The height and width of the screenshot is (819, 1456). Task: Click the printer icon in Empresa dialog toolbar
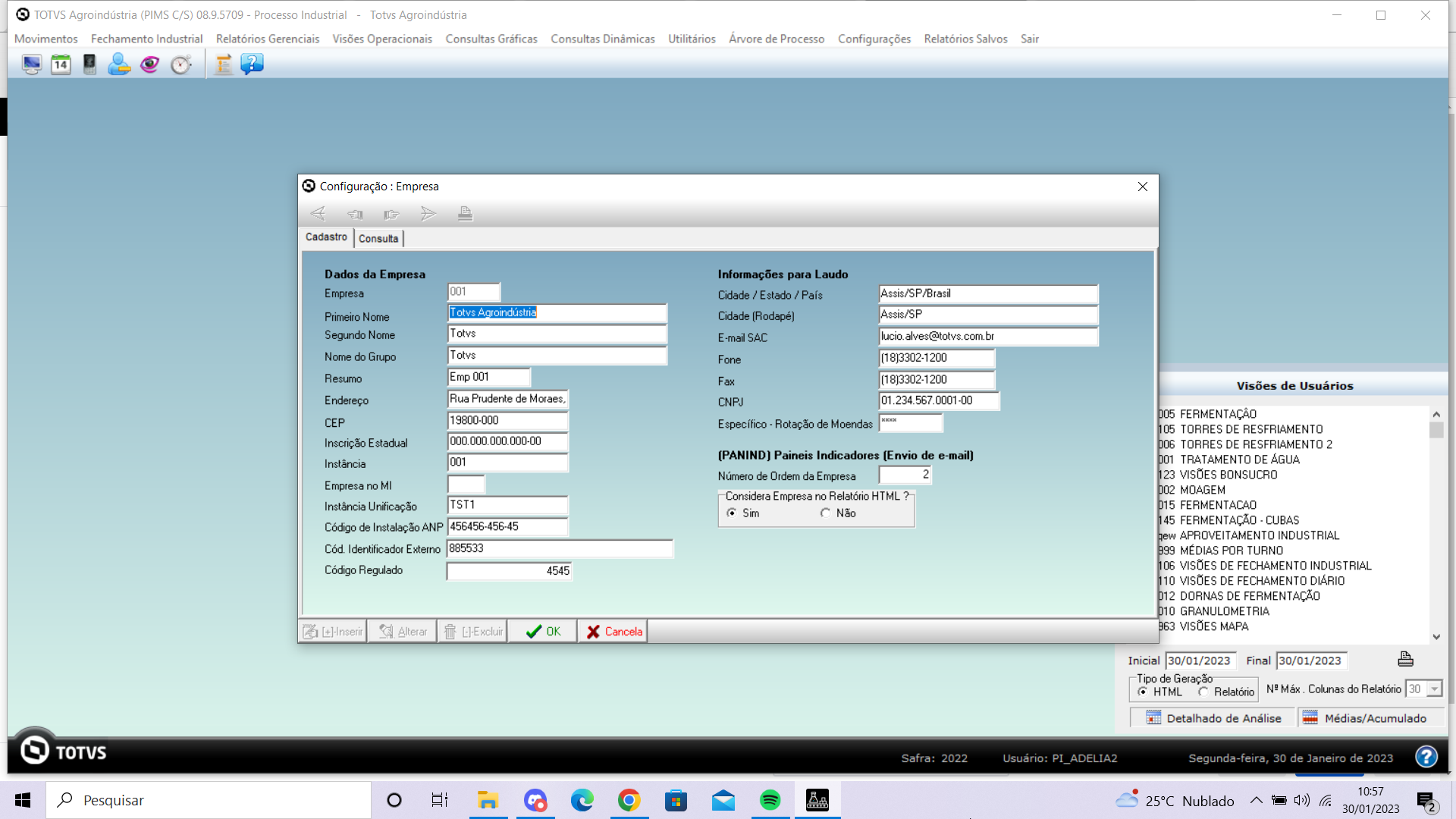[x=465, y=214]
